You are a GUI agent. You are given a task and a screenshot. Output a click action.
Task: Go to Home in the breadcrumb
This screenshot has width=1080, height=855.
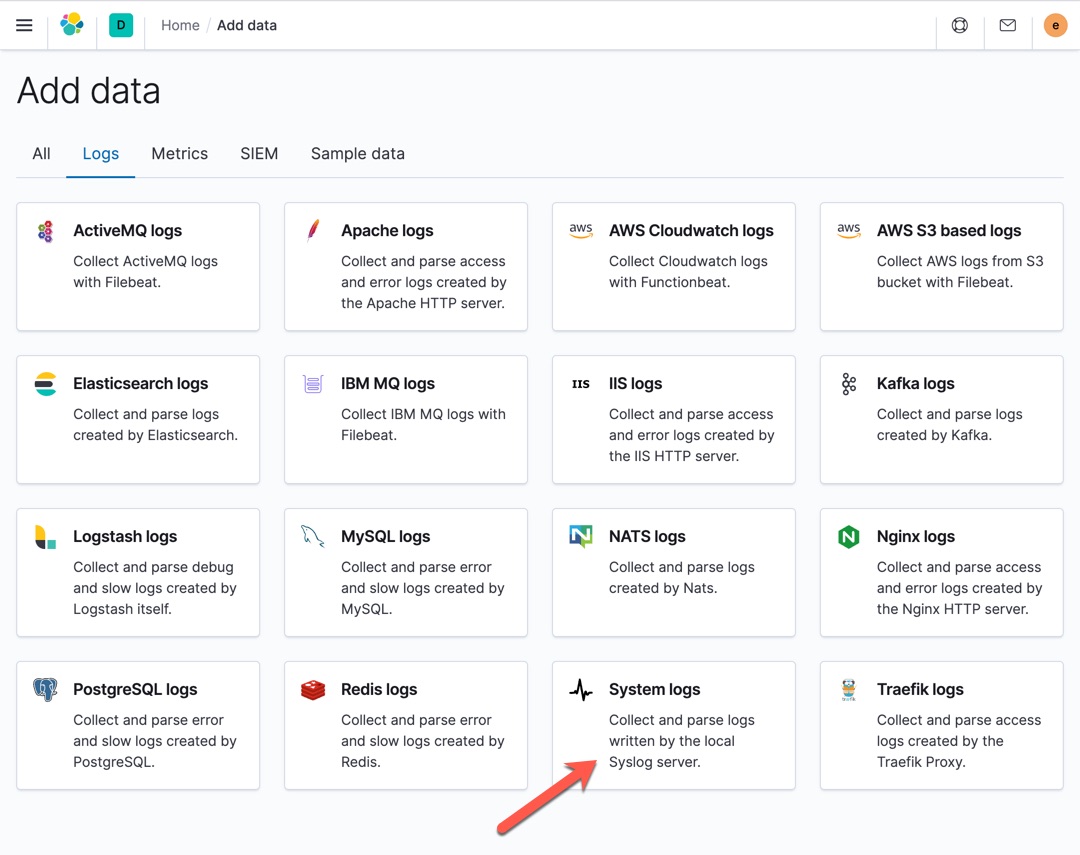click(180, 25)
